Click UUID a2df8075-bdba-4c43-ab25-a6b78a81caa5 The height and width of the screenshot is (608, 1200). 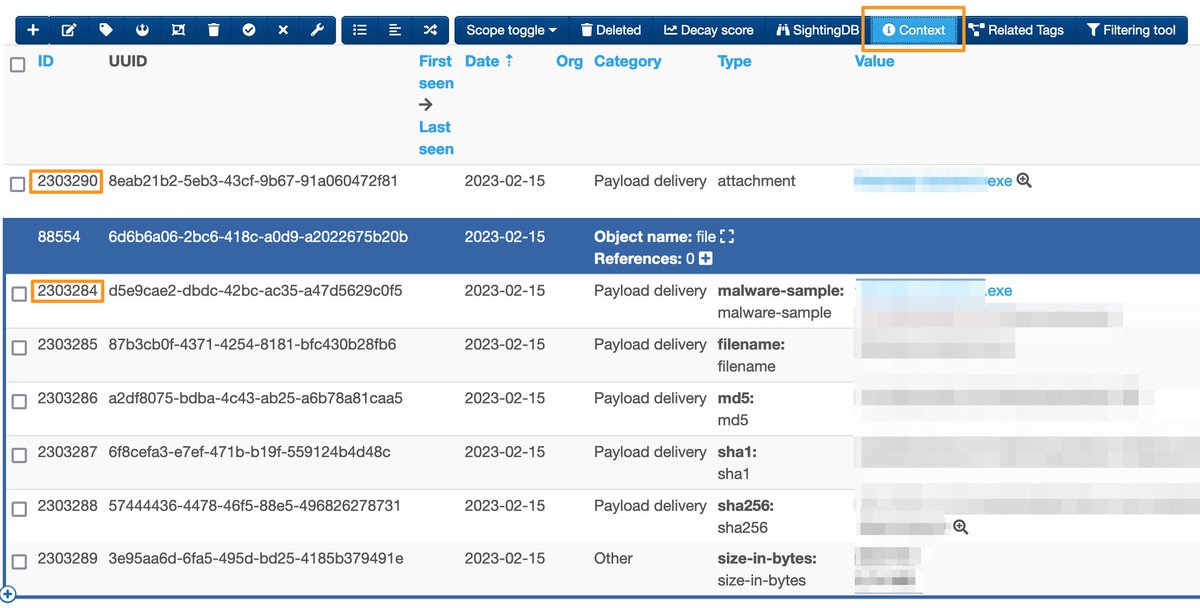pyautogui.click(x=255, y=398)
